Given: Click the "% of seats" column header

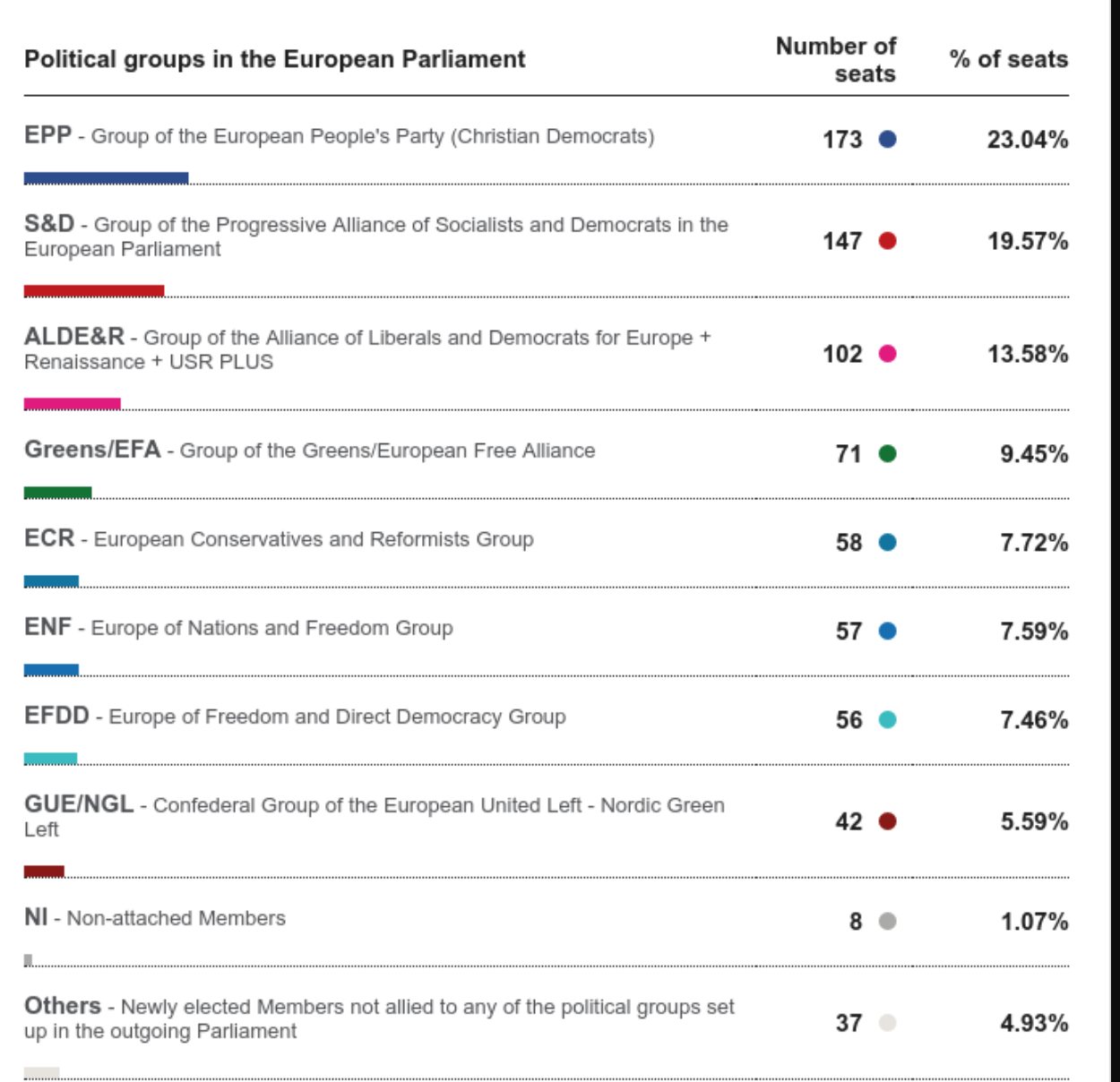Looking at the screenshot, I should point(1008,59).
